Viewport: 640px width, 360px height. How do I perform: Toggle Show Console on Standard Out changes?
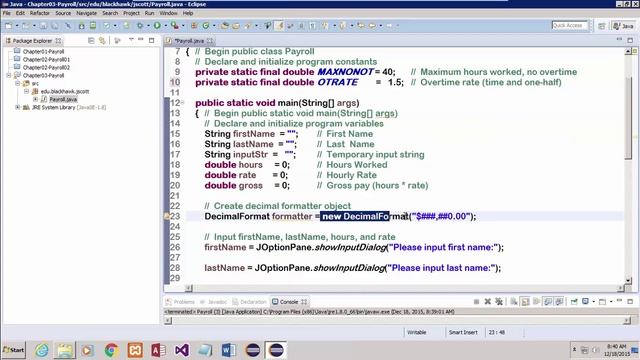[x=548, y=302]
